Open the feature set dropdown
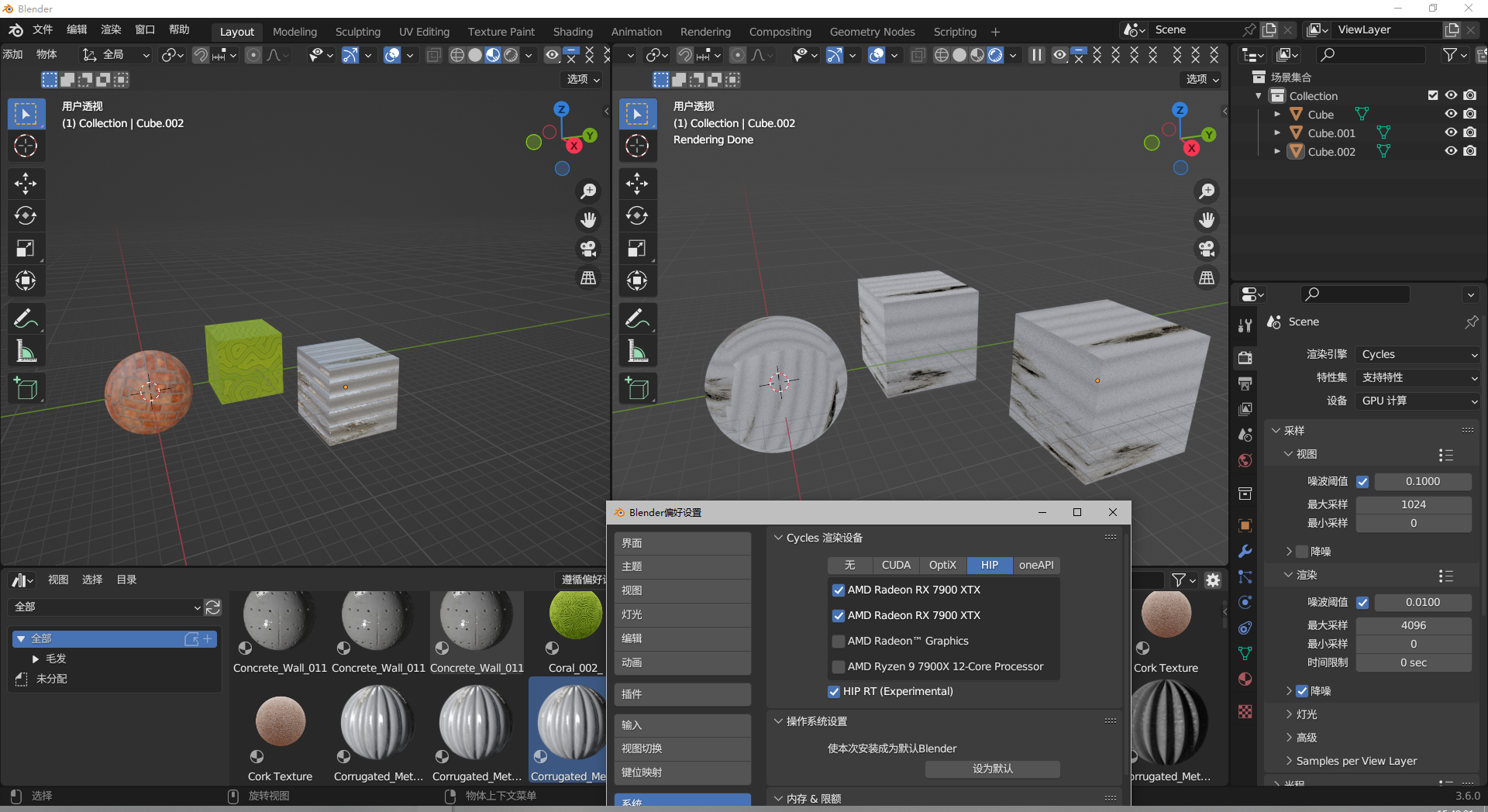Screen dimensions: 1488x812 click(x=1418, y=377)
